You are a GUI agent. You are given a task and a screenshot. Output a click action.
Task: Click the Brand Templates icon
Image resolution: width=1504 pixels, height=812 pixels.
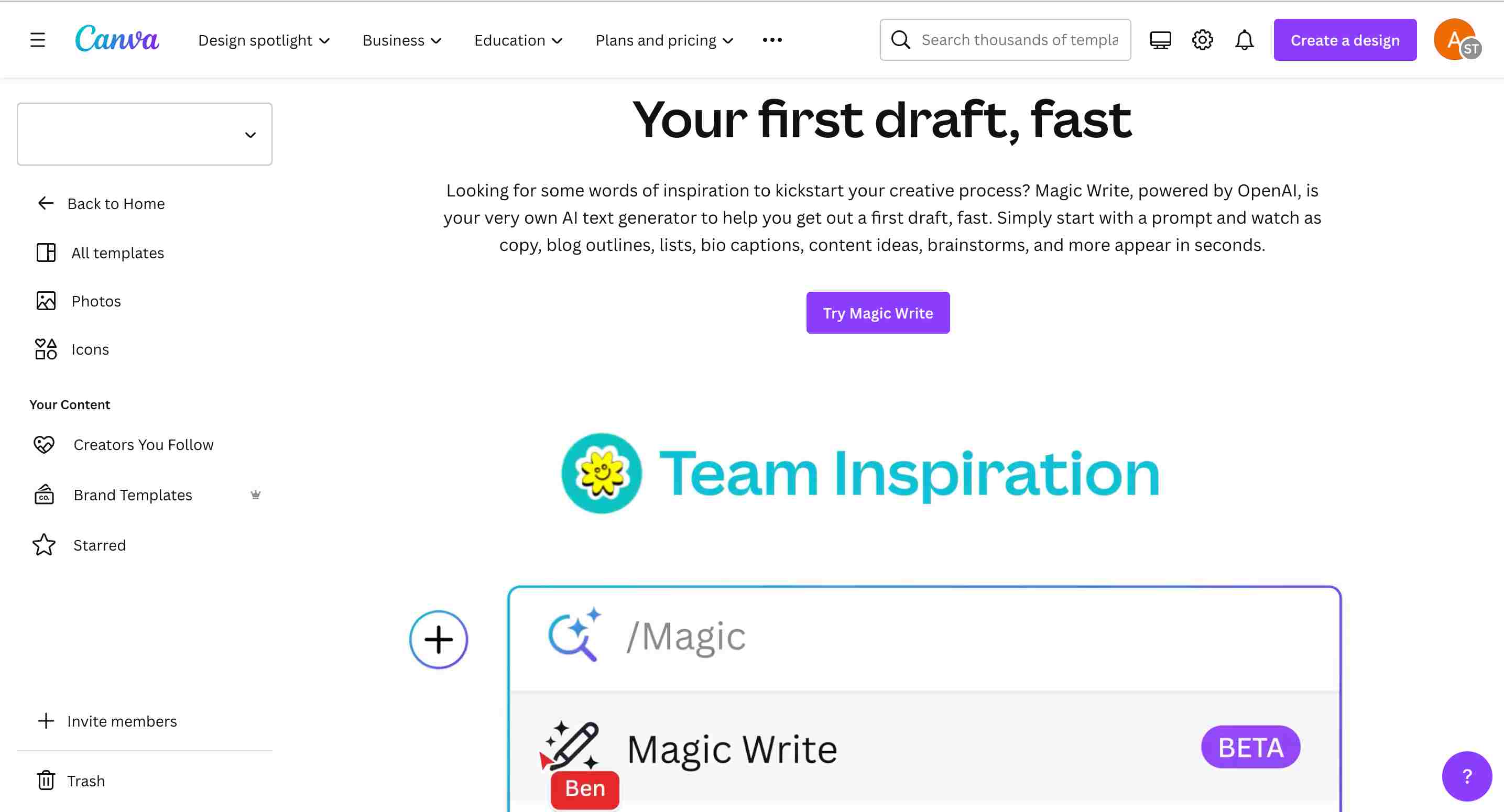point(44,495)
